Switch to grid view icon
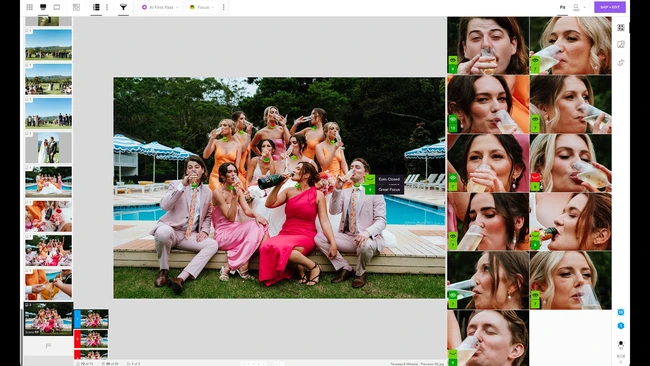The image size is (650, 366). [30, 7]
